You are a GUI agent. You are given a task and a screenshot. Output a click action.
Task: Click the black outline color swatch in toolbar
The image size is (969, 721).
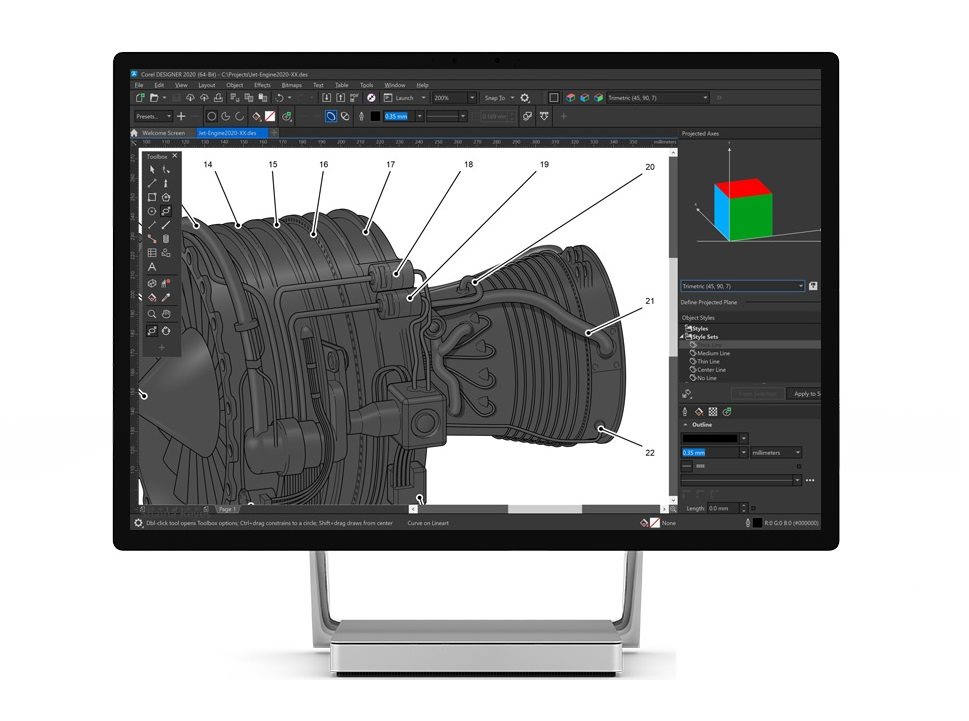tap(375, 116)
